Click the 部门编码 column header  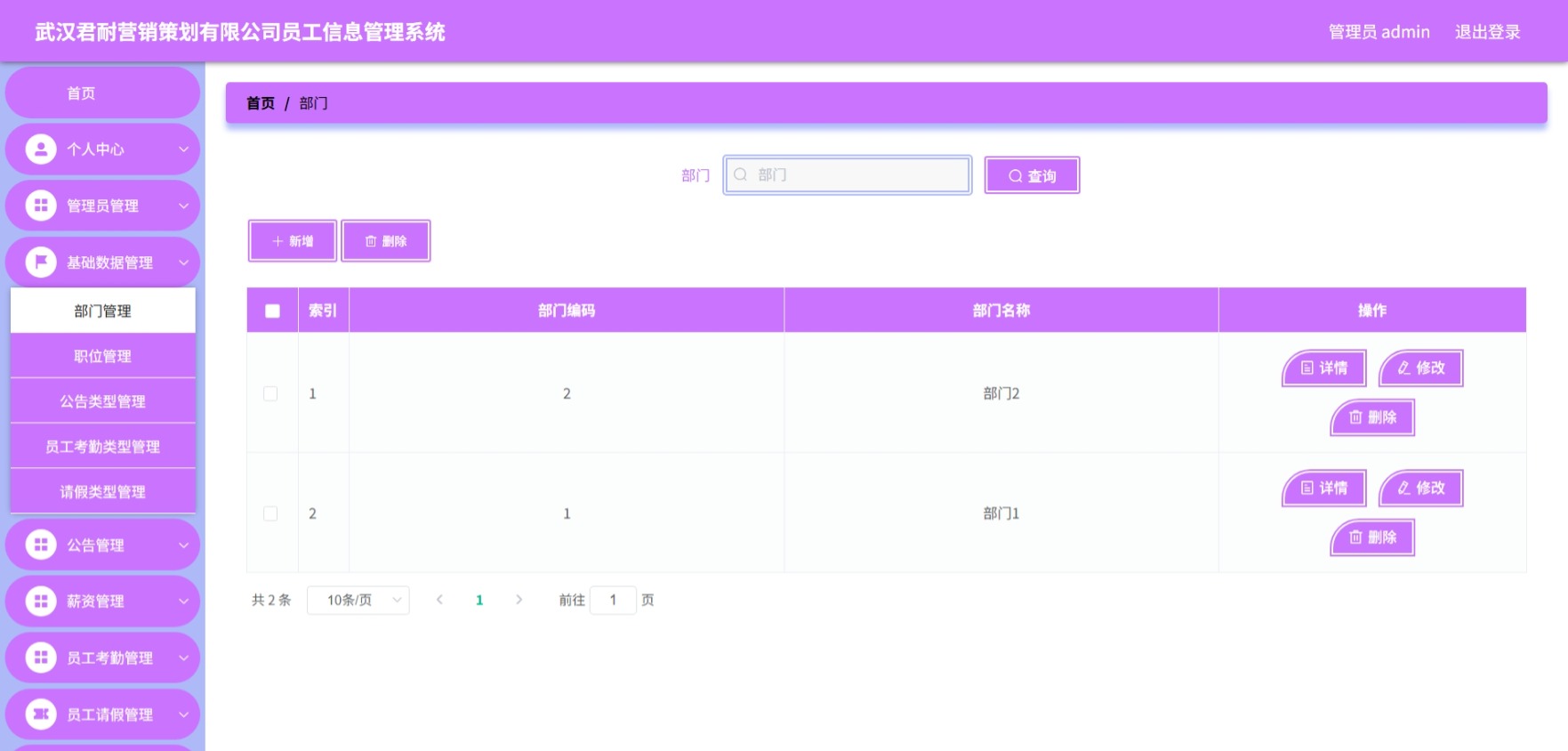[x=567, y=311]
